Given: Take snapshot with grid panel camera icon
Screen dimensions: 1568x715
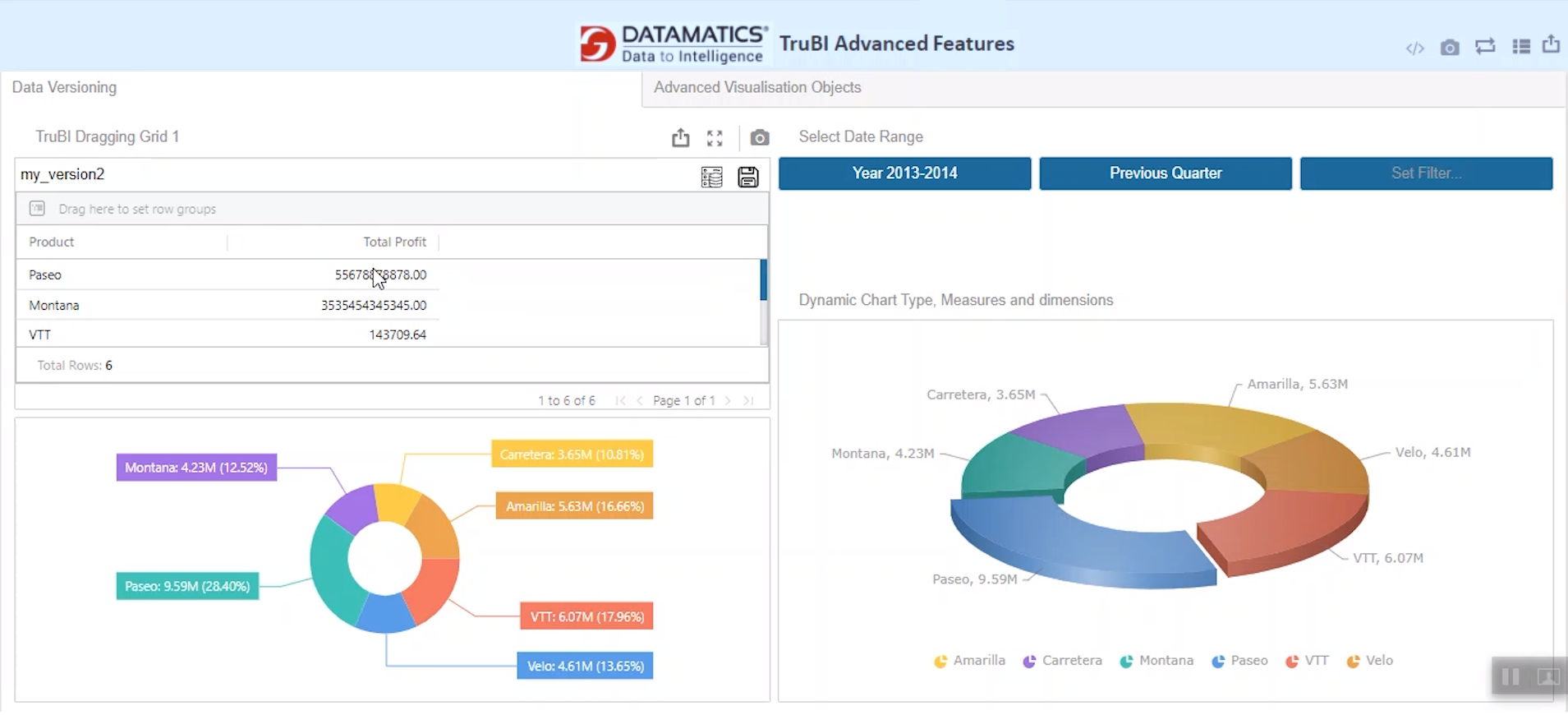Looking at the screenshot, I should pos(760,138).
